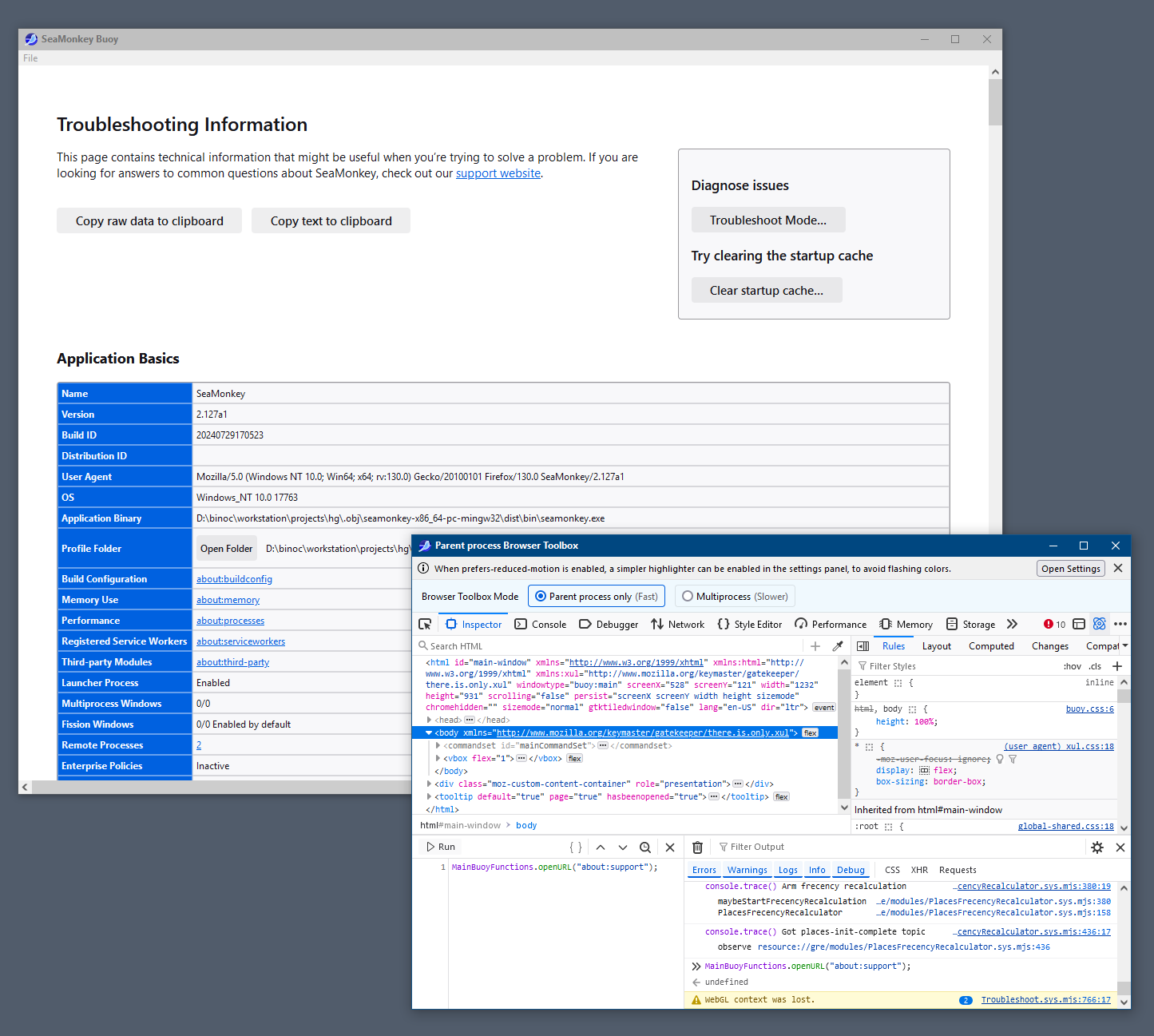Toggle the Warnings console filter
The image size is (1154, 1036).
coord(747,870)
